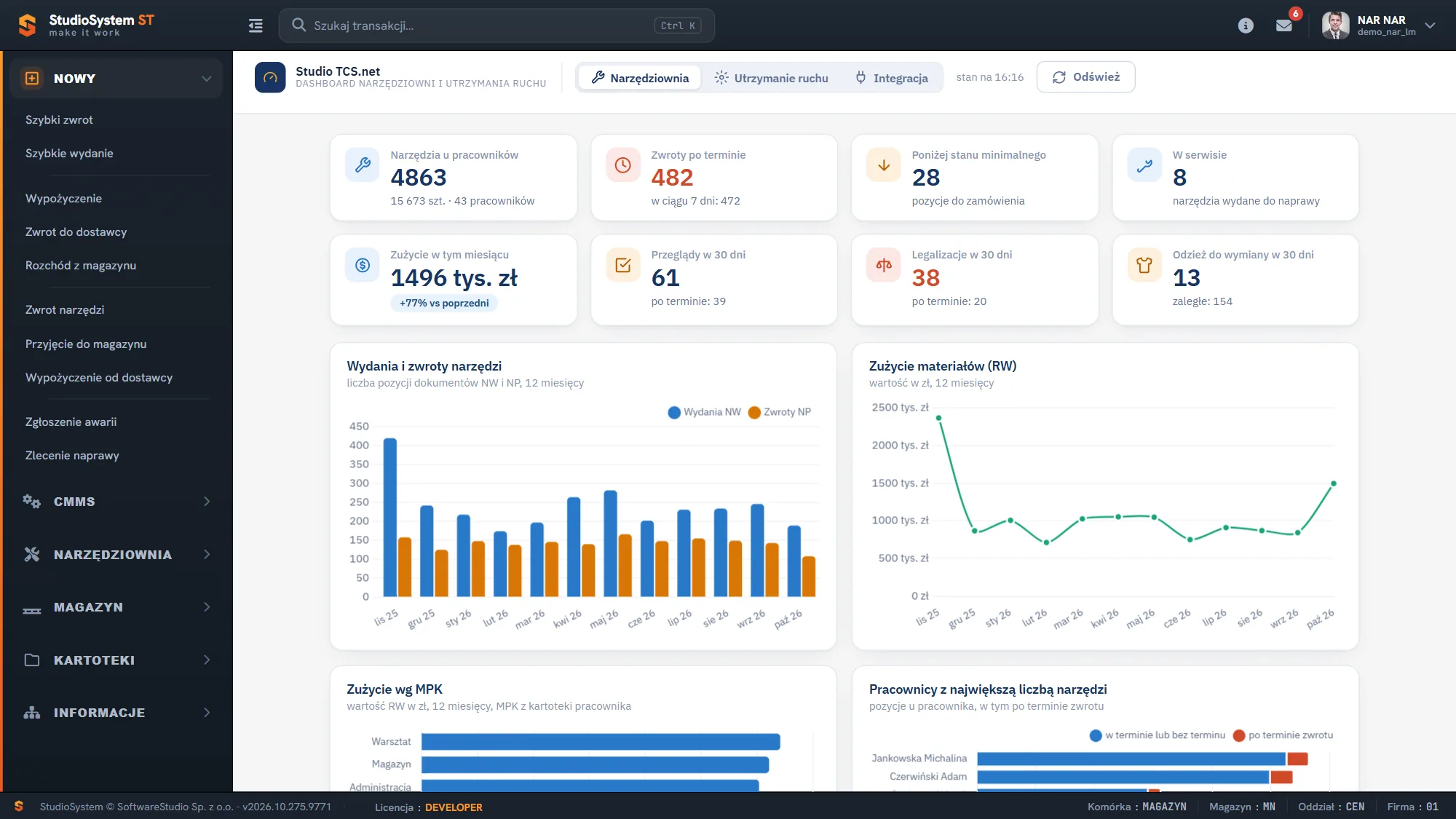Image resolution: width=1456 pixels, height=819 pixels.
Task: Expand the NARZĘDZIOWNIA menu chevron
Action: click(207, 554)
